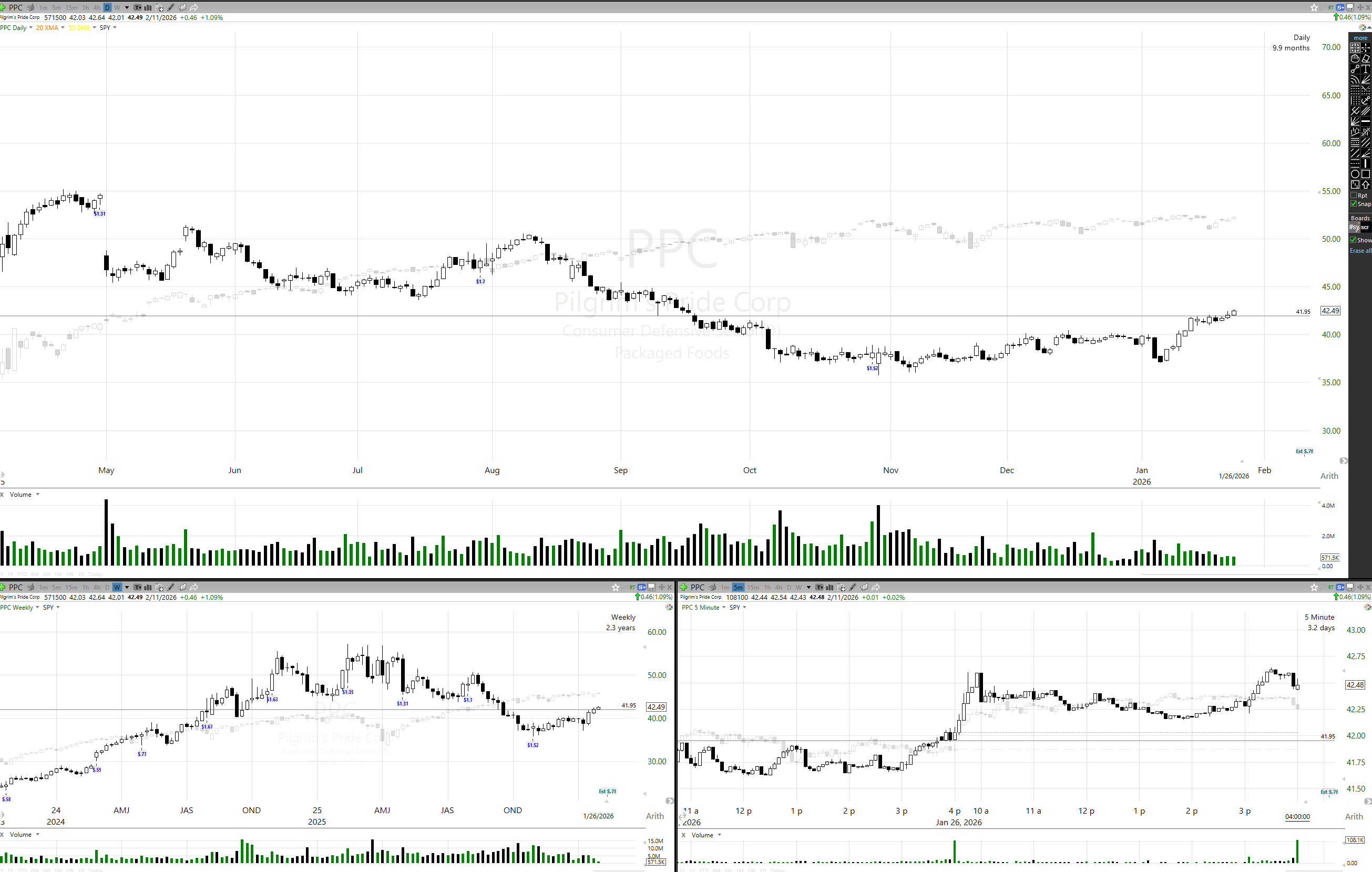1372x872 pixels.
Task: Favorite the top chart with the star icon
Action: pyautogui.click(x=1315, y=7)
